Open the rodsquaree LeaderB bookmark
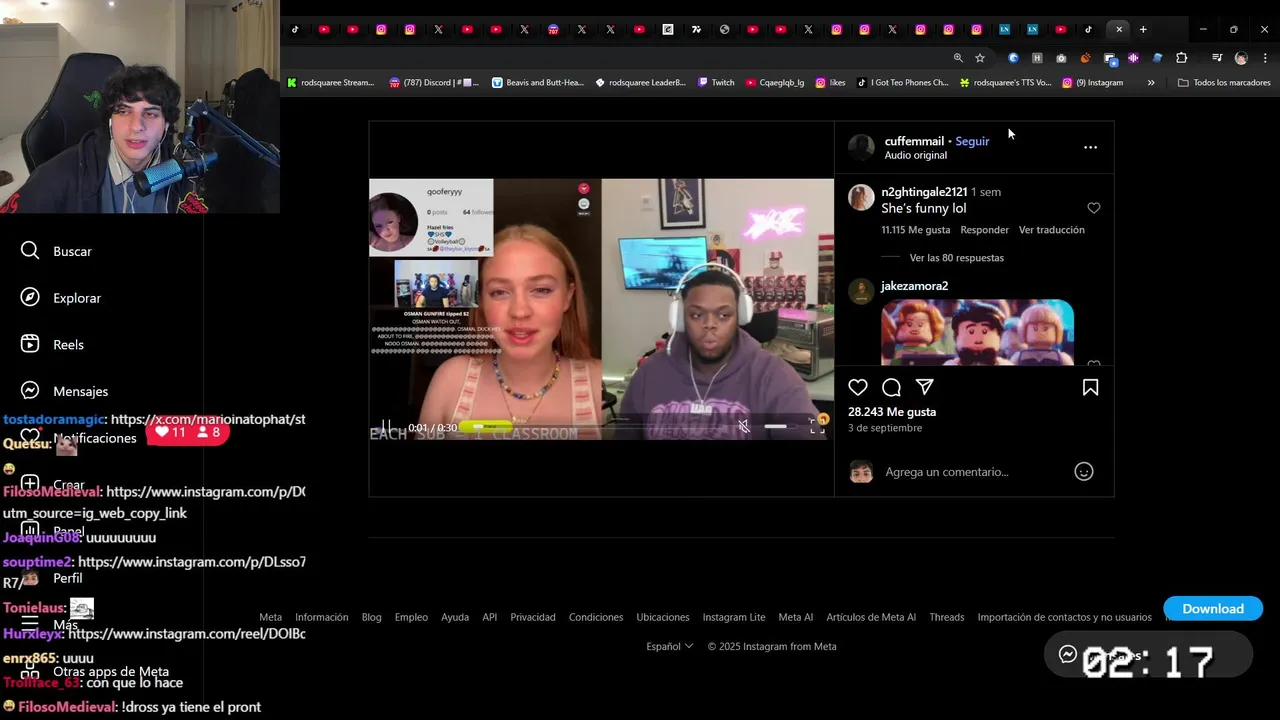 (x=640, y=83)
